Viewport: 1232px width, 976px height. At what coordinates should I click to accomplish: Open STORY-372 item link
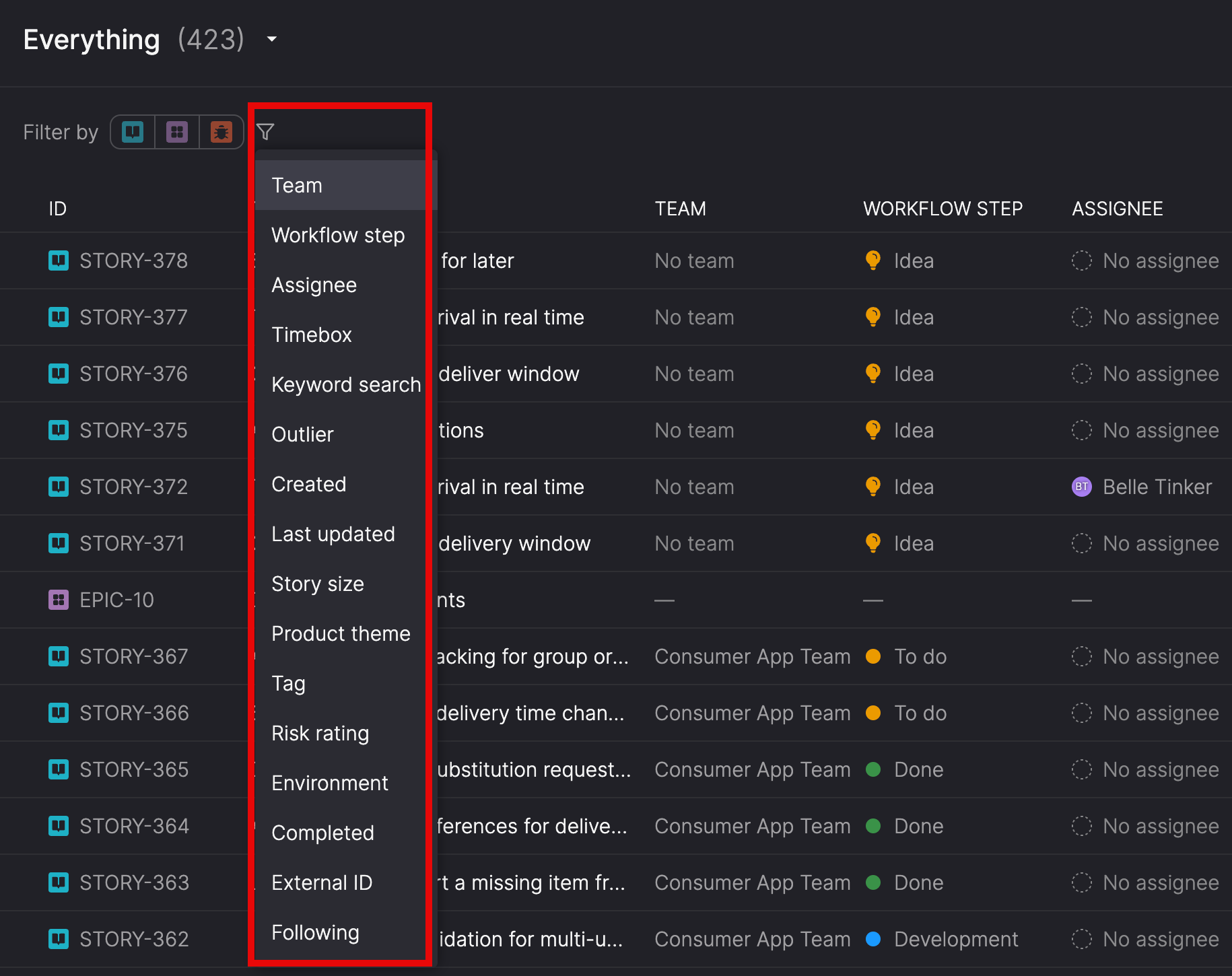(133, 487)
